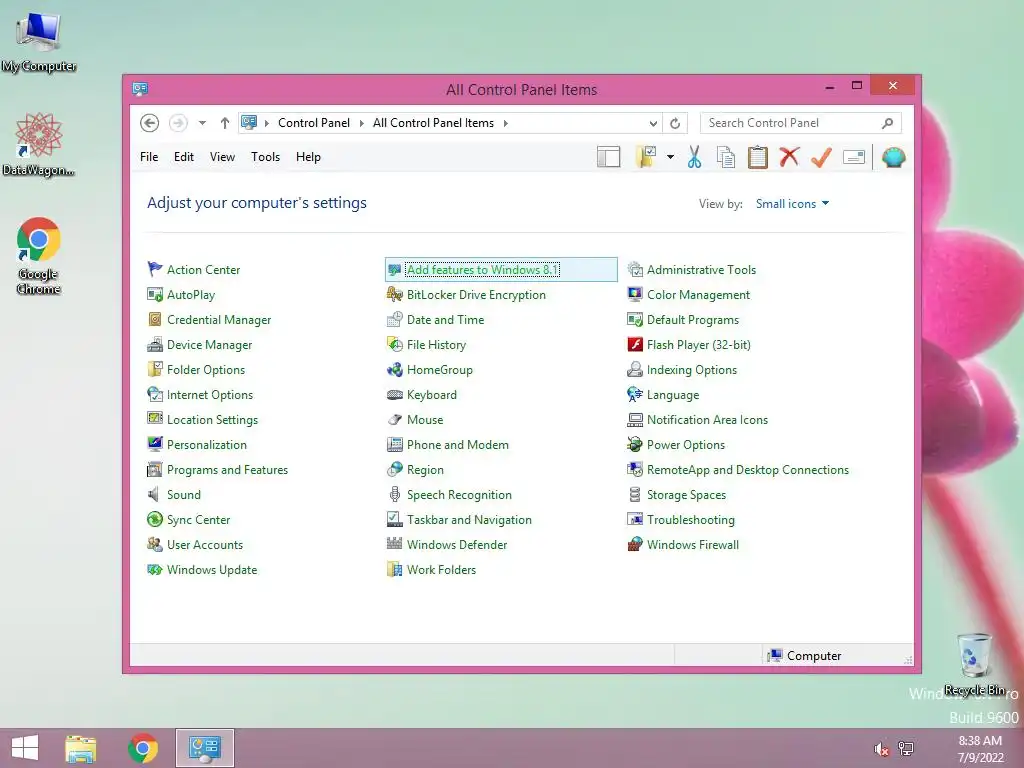
Task: Open the View menu
Action: 222,157
